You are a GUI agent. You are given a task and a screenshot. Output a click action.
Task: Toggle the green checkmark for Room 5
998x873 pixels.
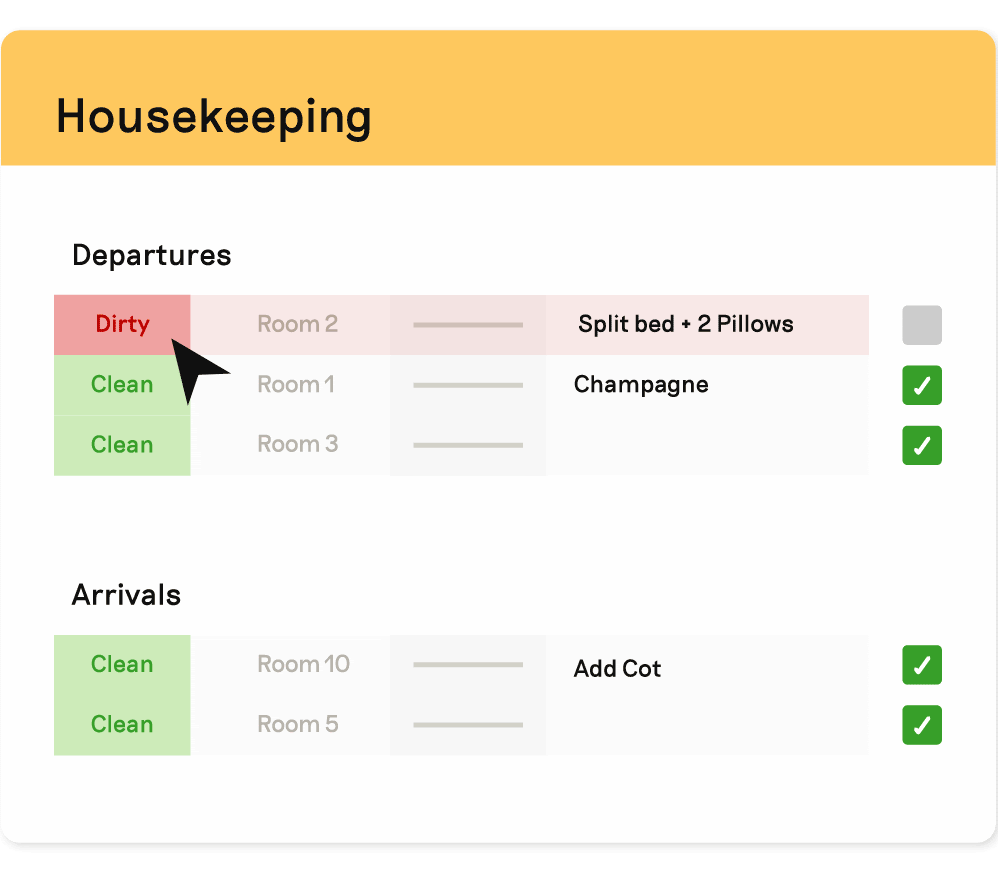921,725
